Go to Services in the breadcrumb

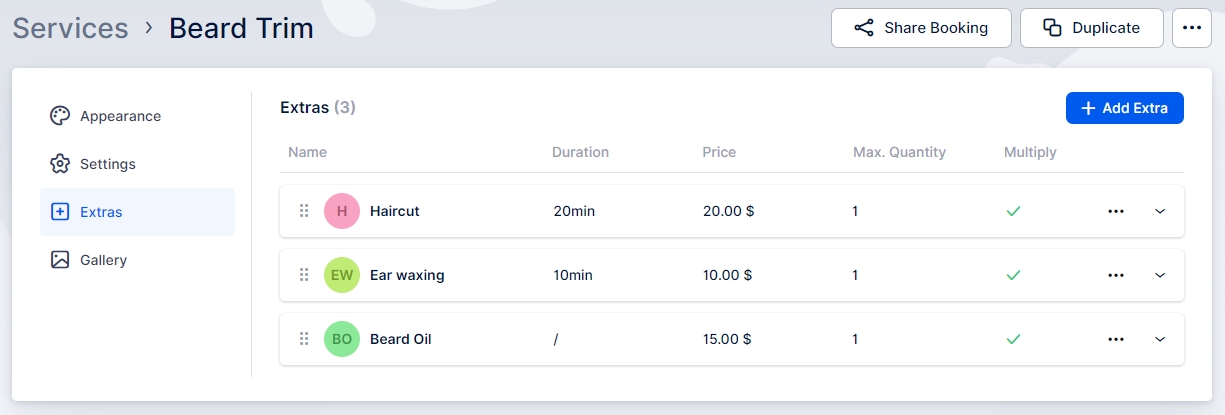click(x=70, y=28)
